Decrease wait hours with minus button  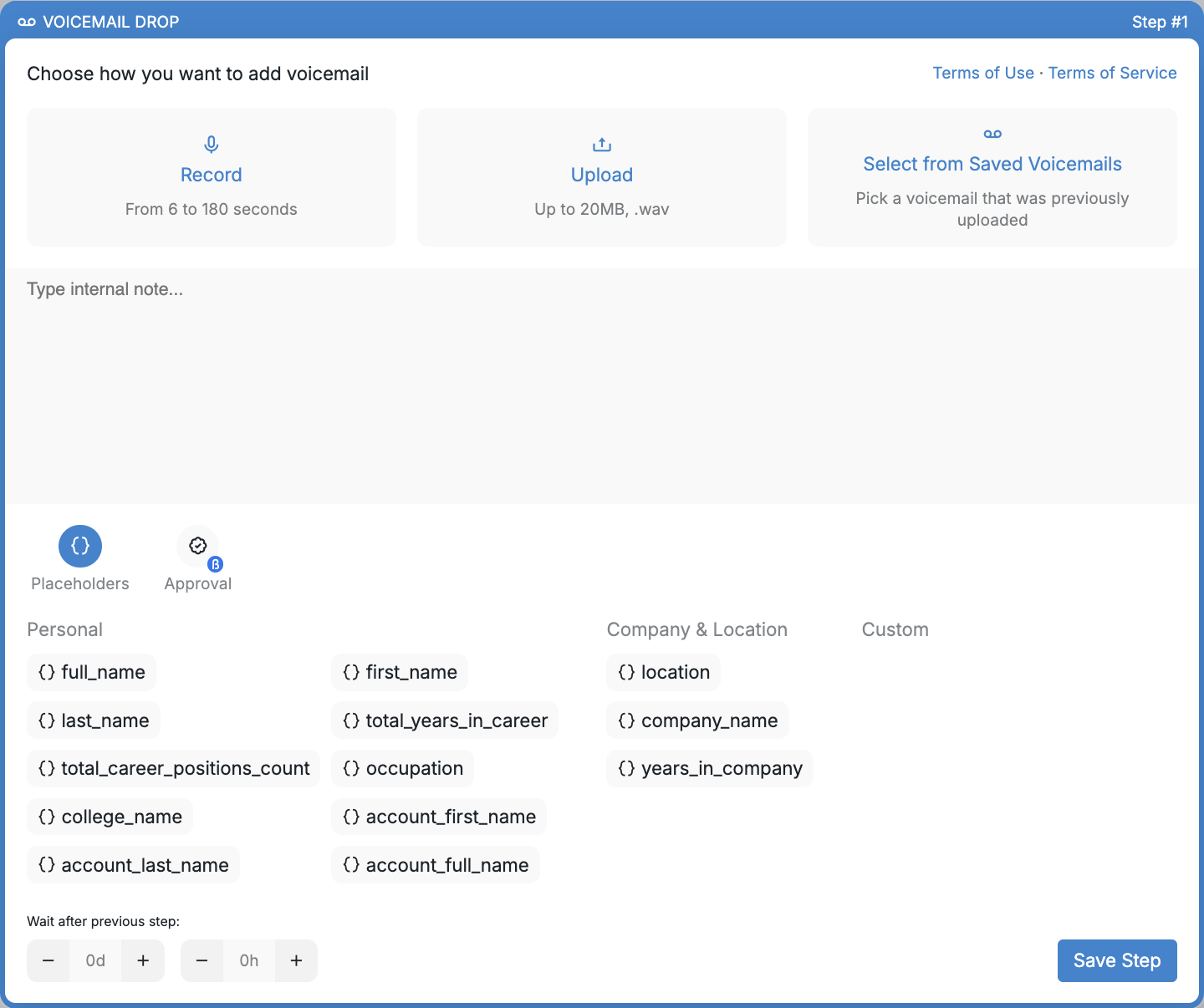pos(202,960)
